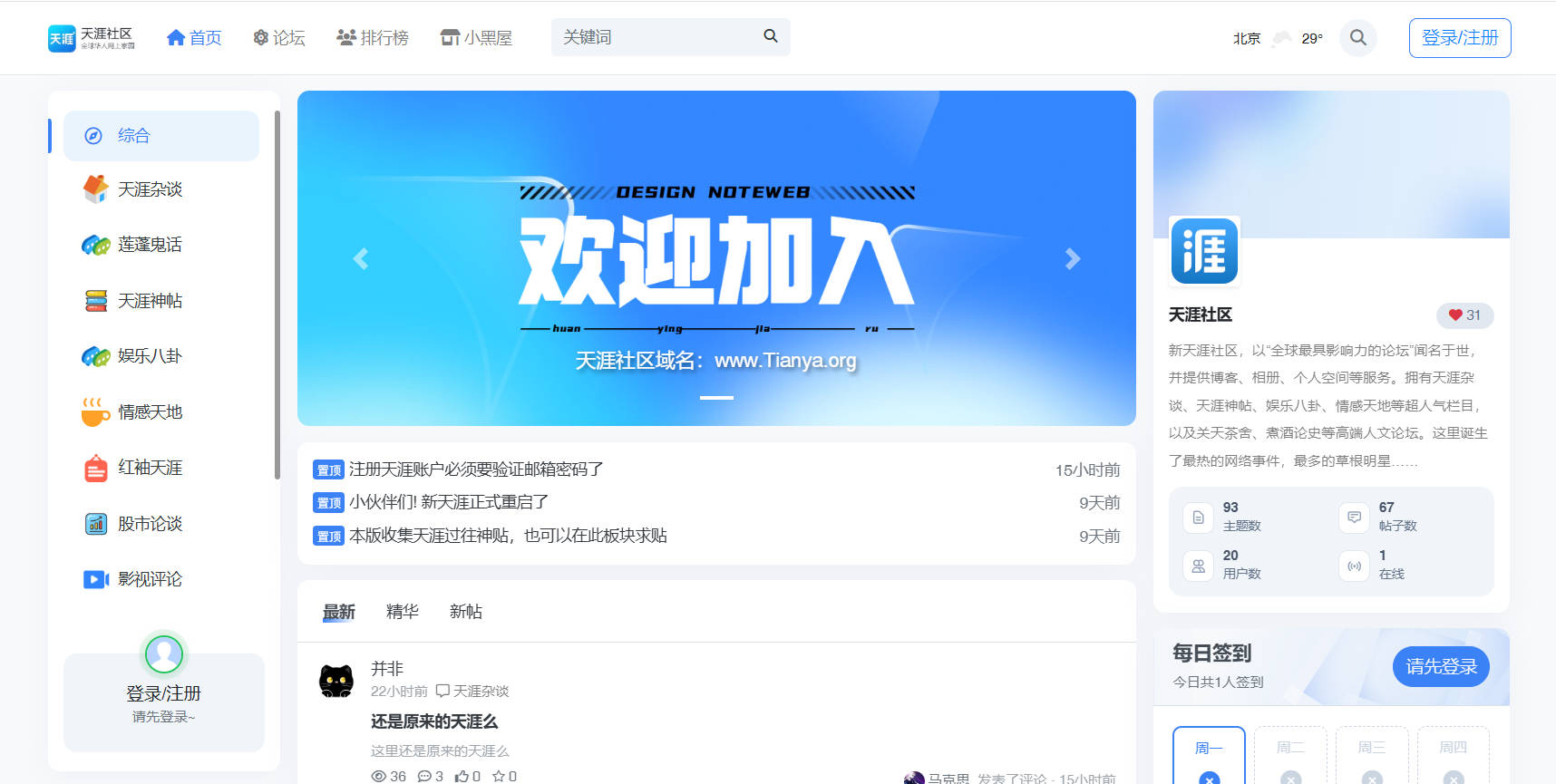
Task: Click the 在线 broadcast icon
Action: [1354, 566]
